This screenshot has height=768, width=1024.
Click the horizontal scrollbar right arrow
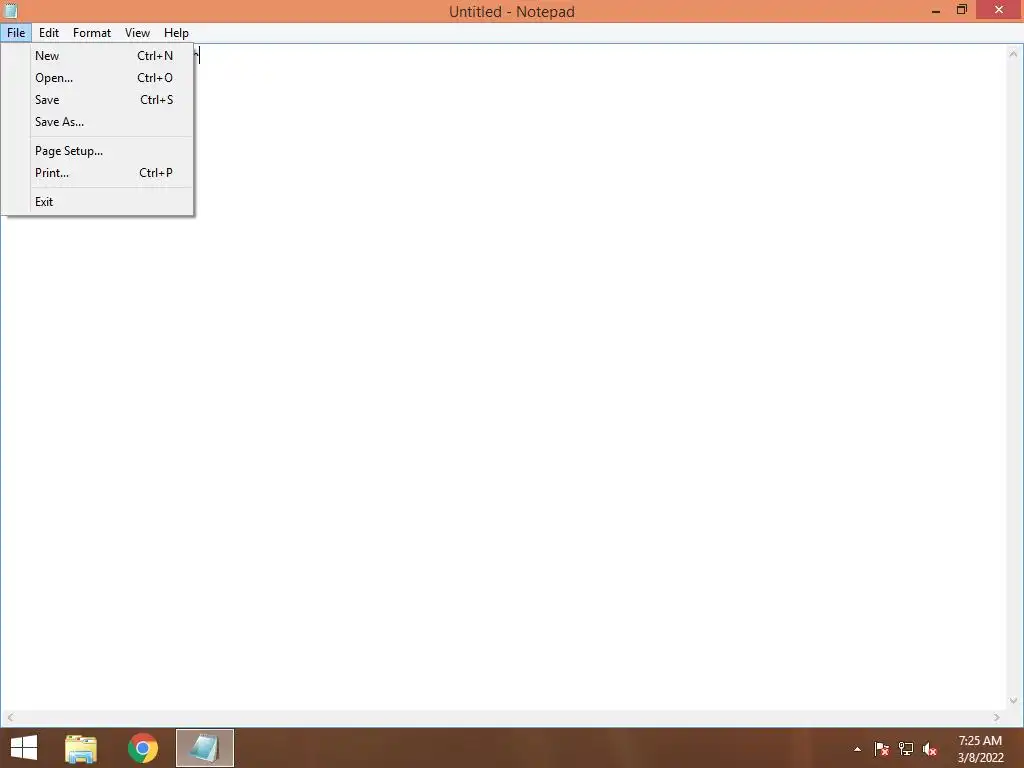pos(997,717)
